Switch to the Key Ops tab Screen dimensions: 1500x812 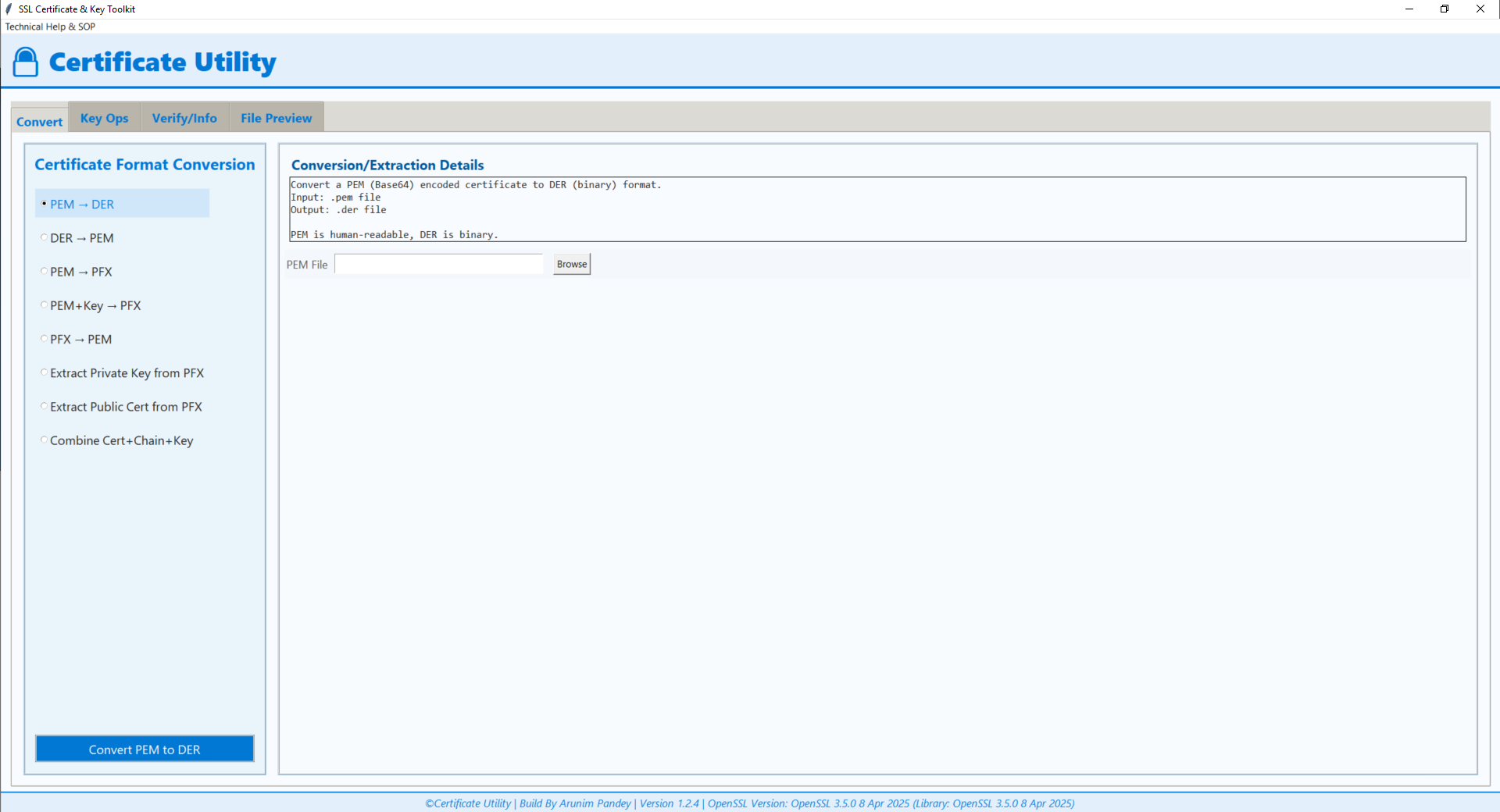point(104,117)
